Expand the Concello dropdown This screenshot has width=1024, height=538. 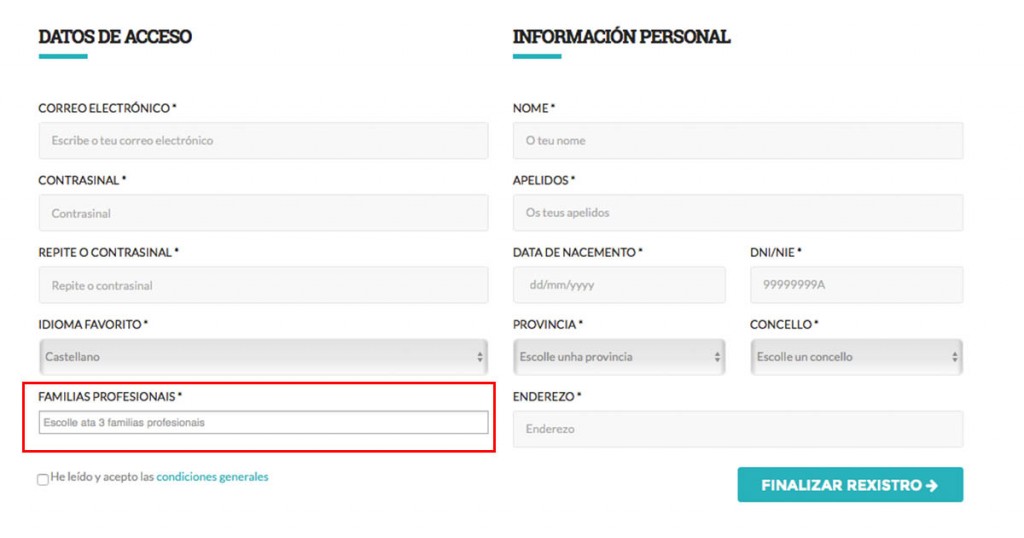coord(856,356)
